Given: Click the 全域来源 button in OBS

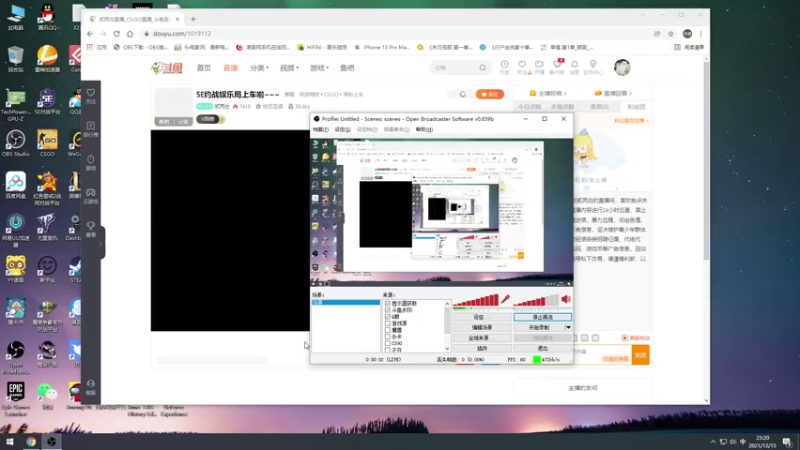Looking at the screenshot, I should click(x=482, y=338).
